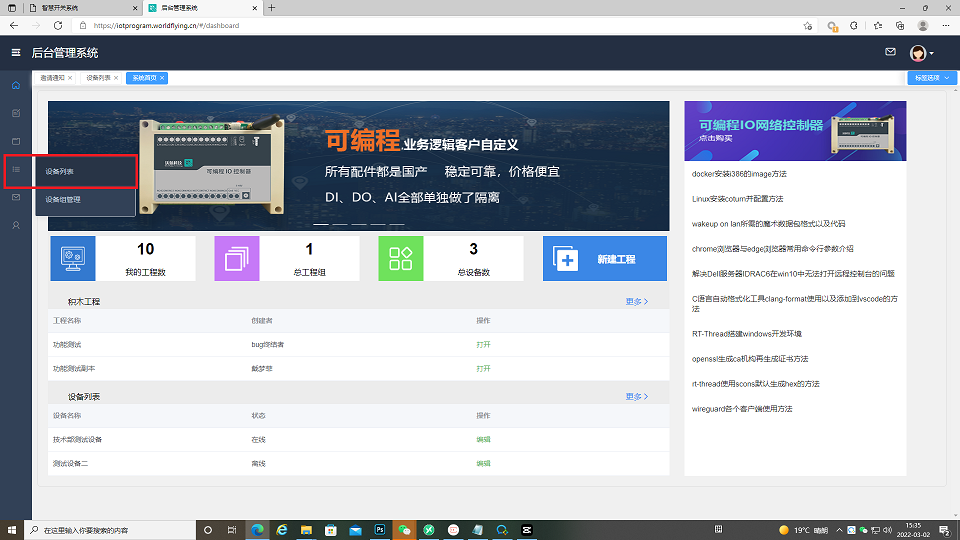Close the 设备列表 tab
Screen dimensions: 960x540
click(116, 78)
